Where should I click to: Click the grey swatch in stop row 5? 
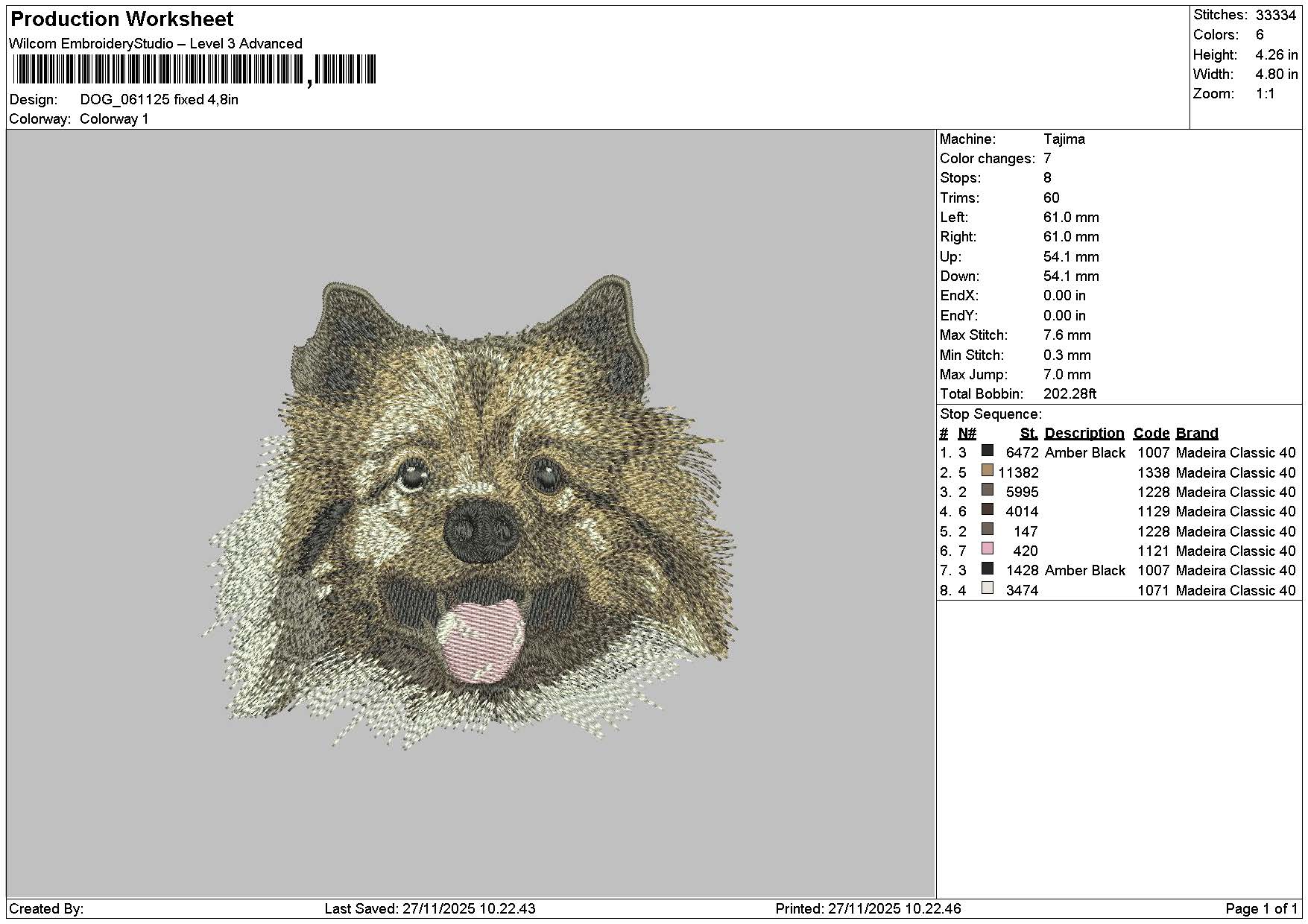tap(988, 529)
